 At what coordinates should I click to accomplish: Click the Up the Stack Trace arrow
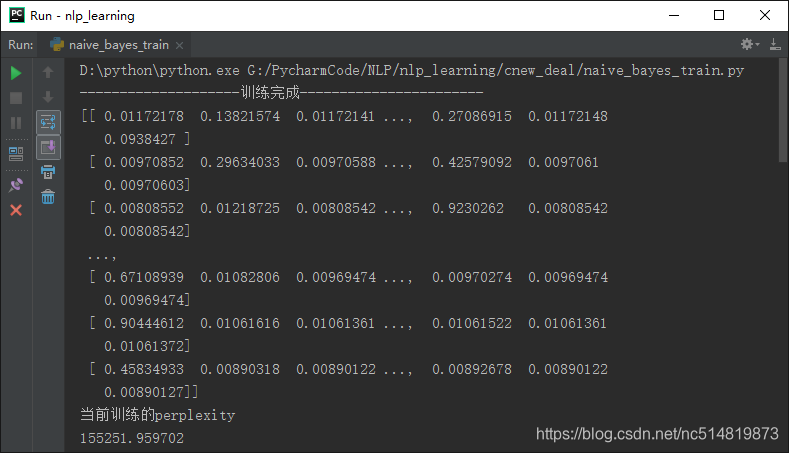(x=48, y=72)
